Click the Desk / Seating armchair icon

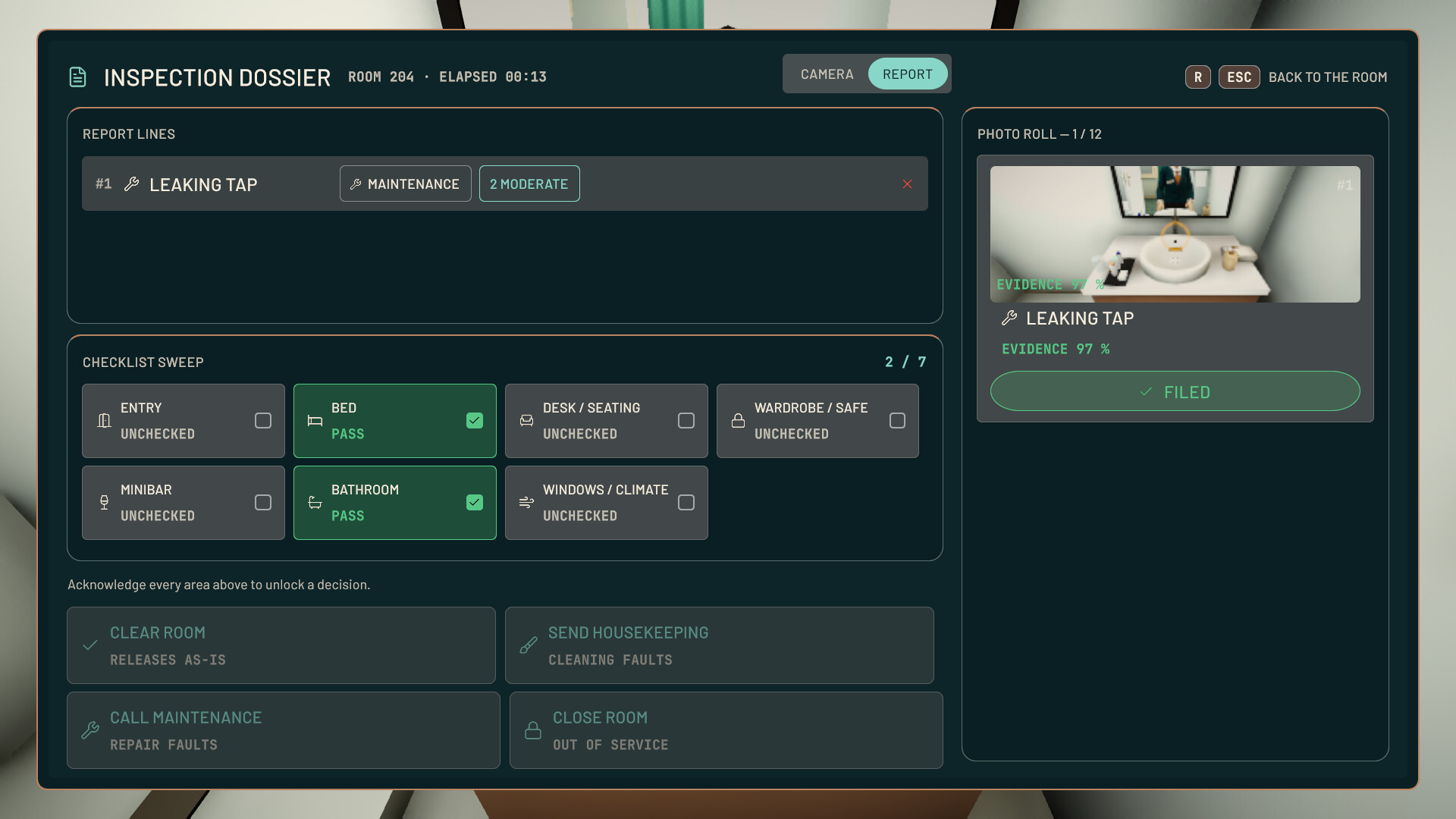[x=526, y=421]
